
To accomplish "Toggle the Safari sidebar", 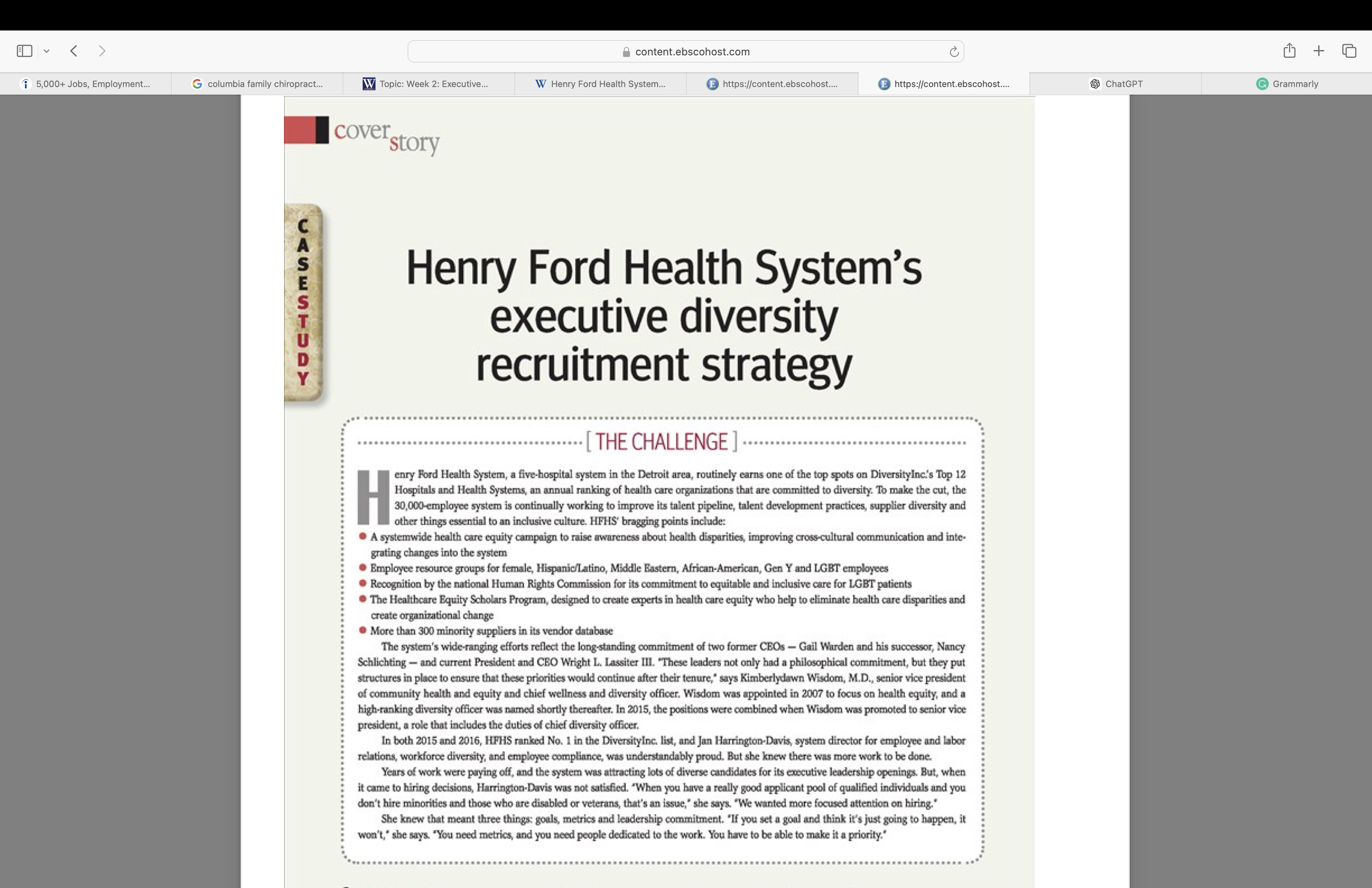I will (x=24, y=51).
